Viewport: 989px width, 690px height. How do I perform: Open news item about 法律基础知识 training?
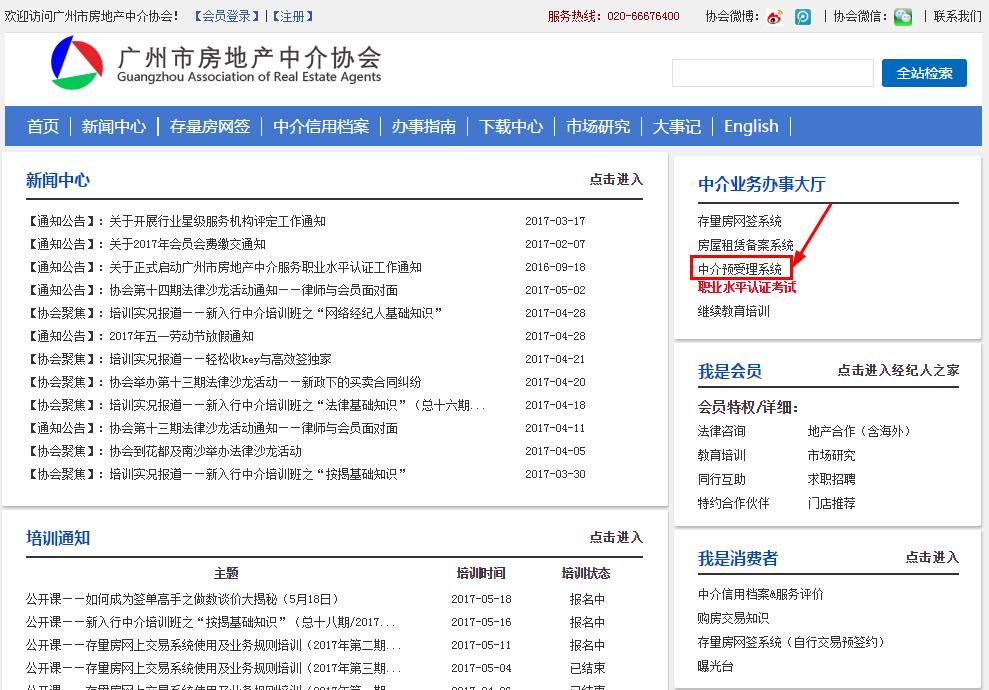coord(297,405)
